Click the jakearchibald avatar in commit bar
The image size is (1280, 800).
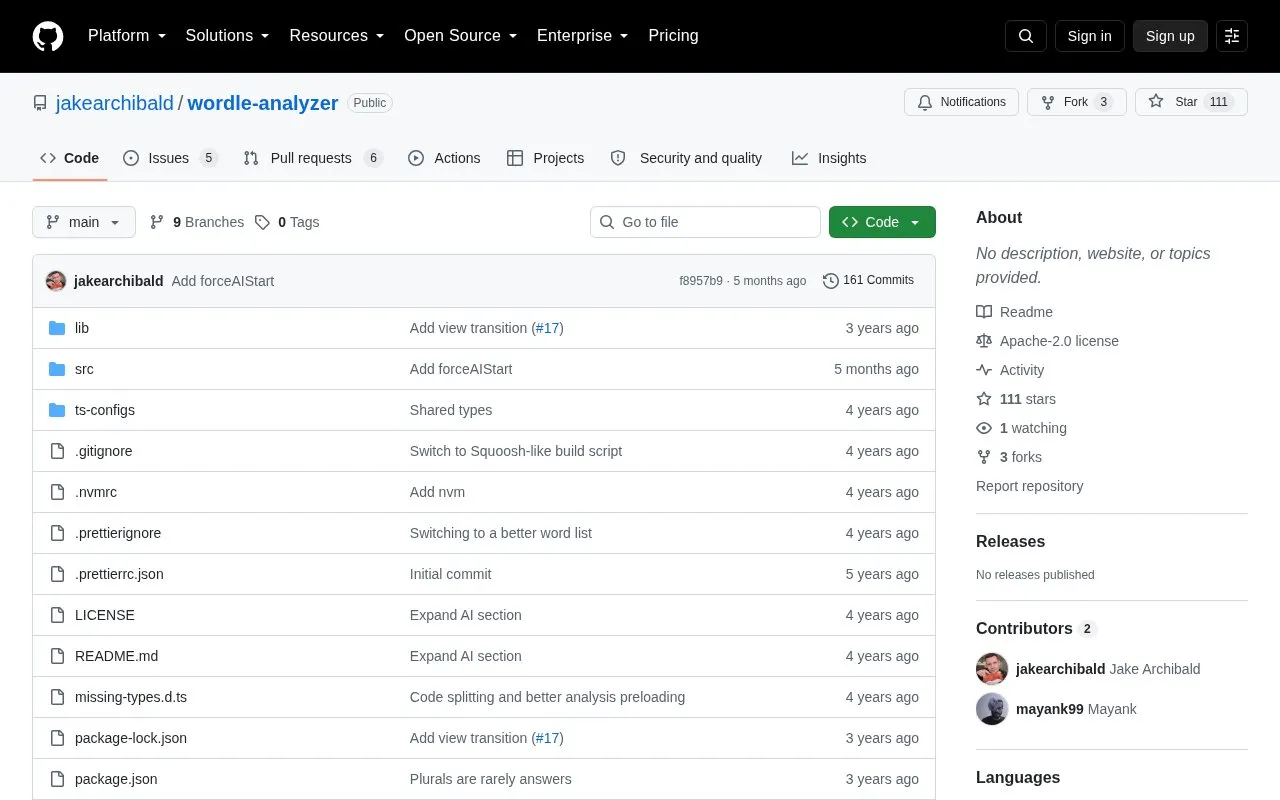coord(56,281)
